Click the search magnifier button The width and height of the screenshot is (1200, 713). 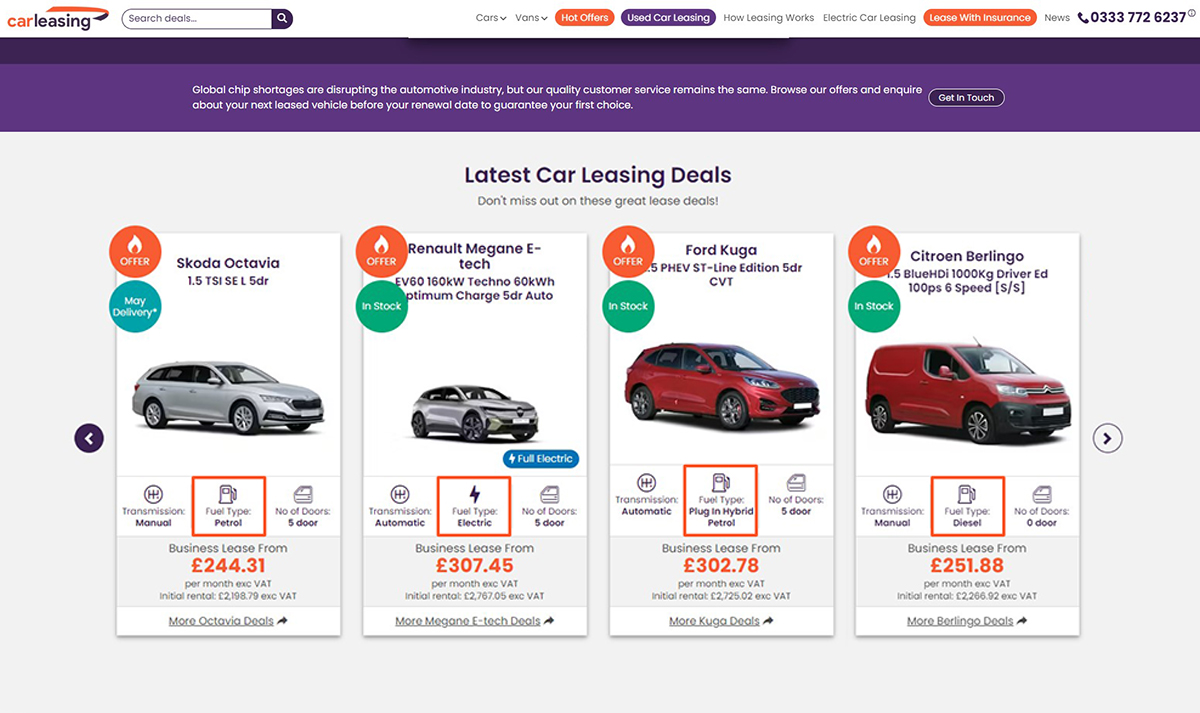point(282,18)
